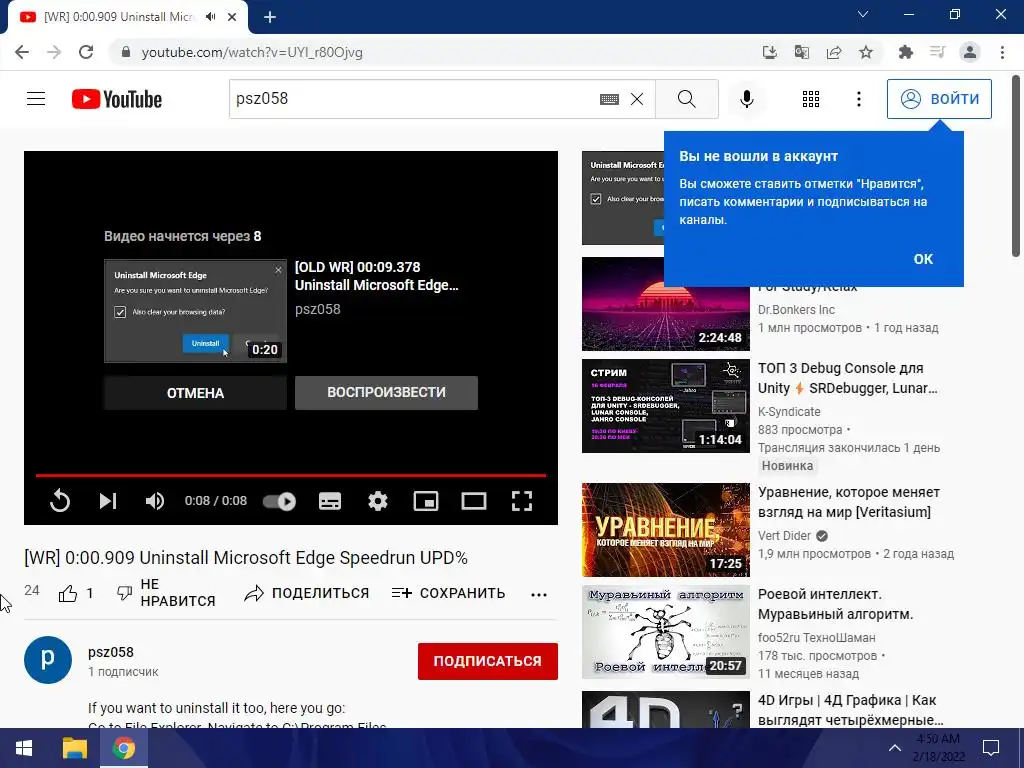
Task: Share the video via ПОДЕЛИТЬСЯ
Action: click(x=306, y=593)
